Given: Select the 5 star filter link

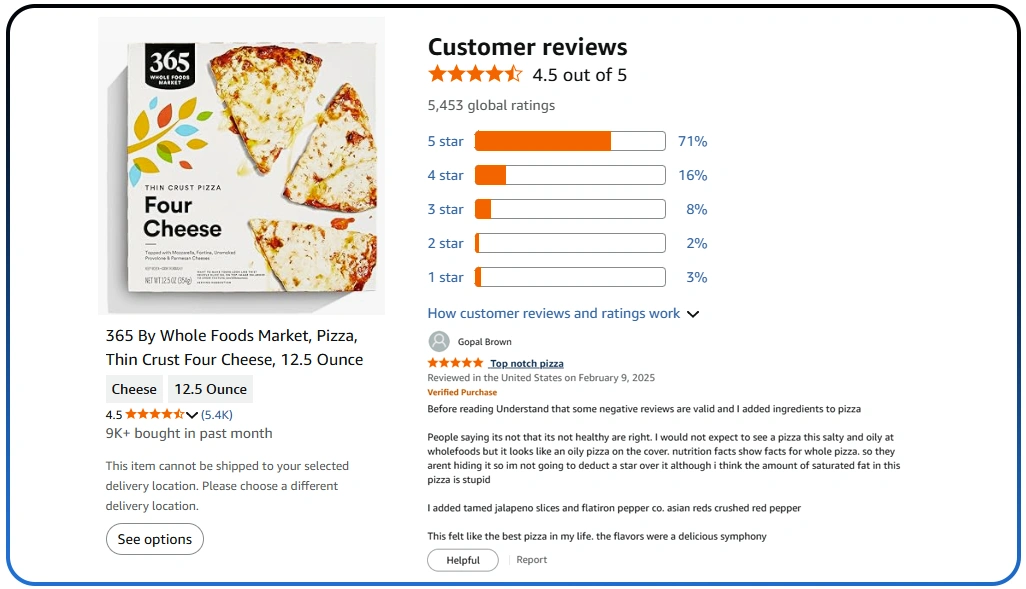Looking at the screenshot, I should 445,141.
